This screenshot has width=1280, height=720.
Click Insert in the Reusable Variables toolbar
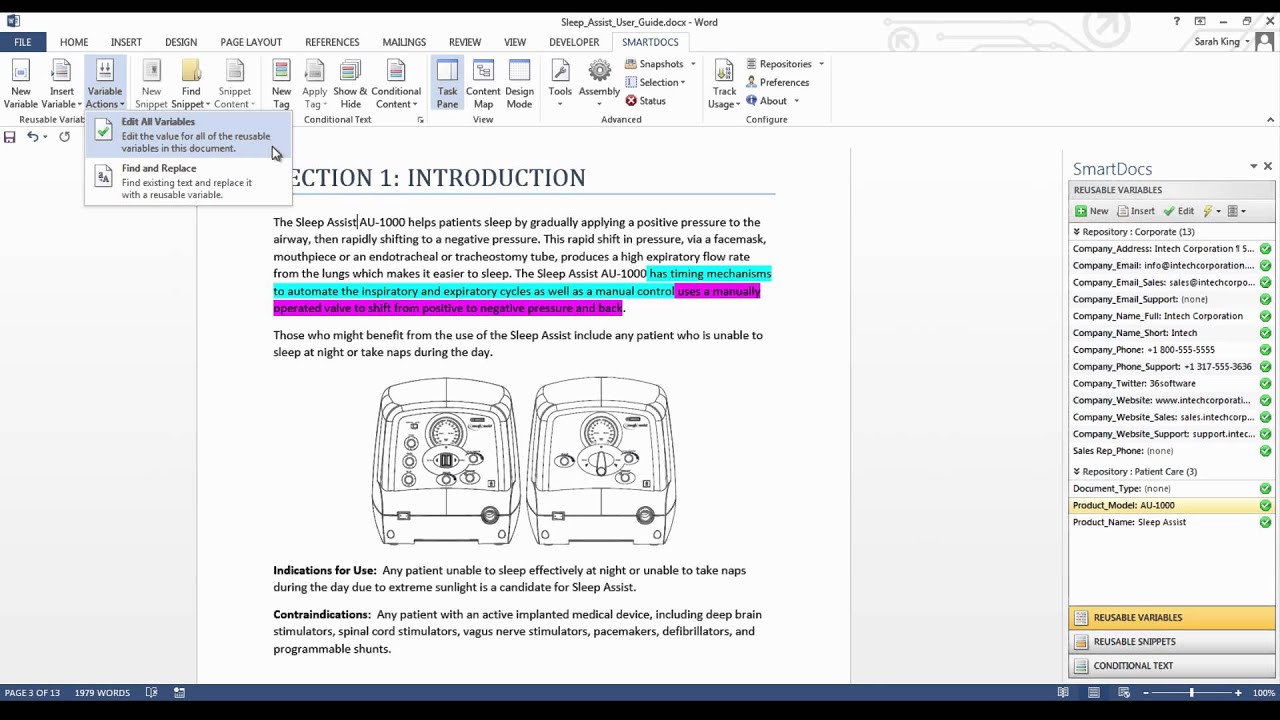tap(1136, 211)
